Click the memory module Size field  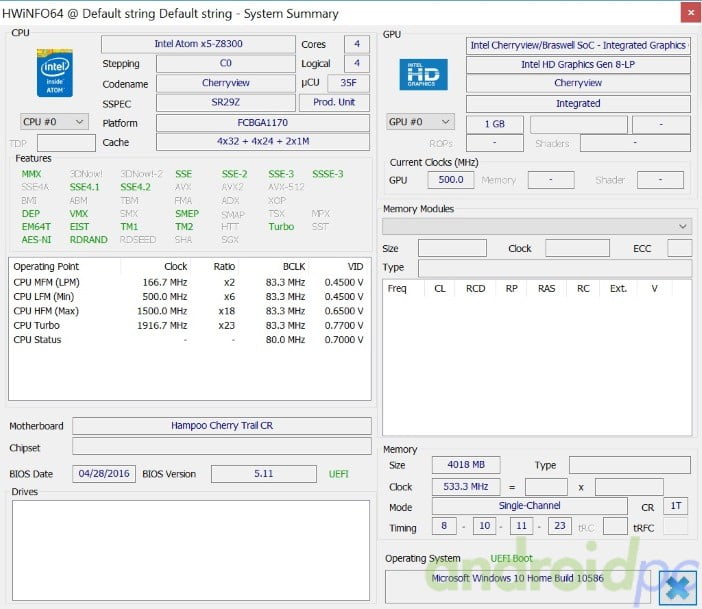(452, 248)
